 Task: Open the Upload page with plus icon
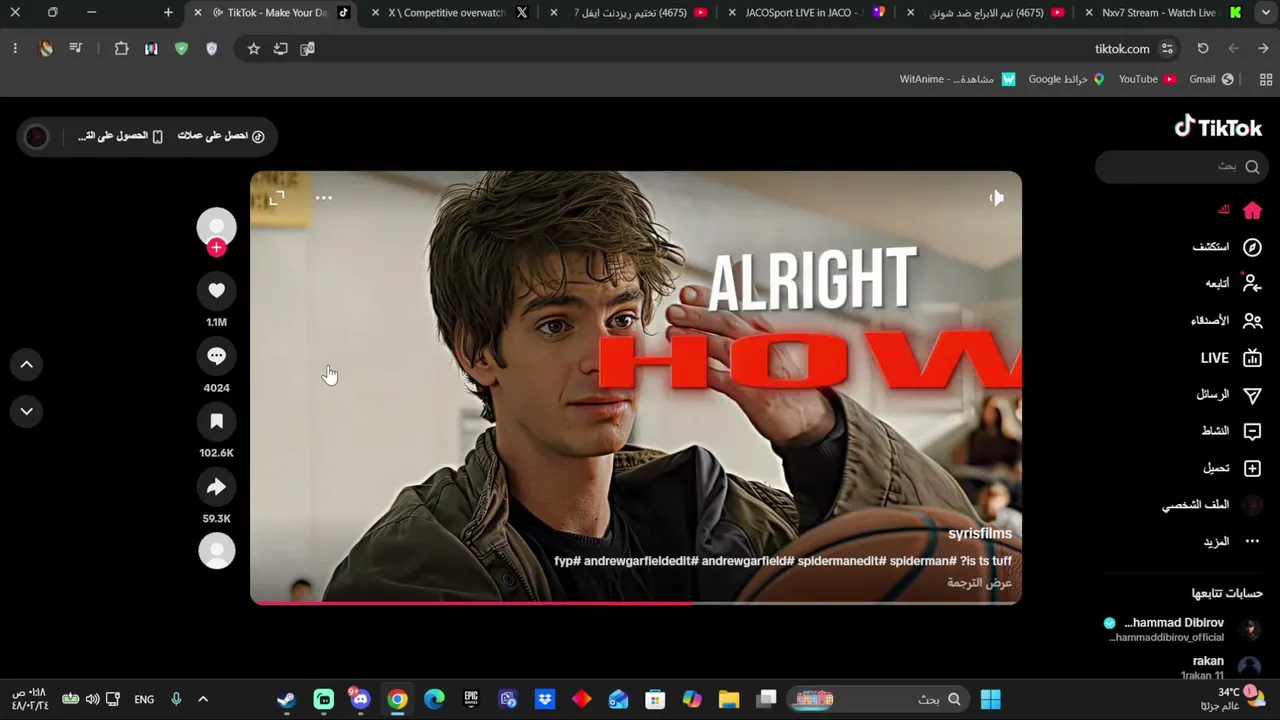pos(1232,468)
